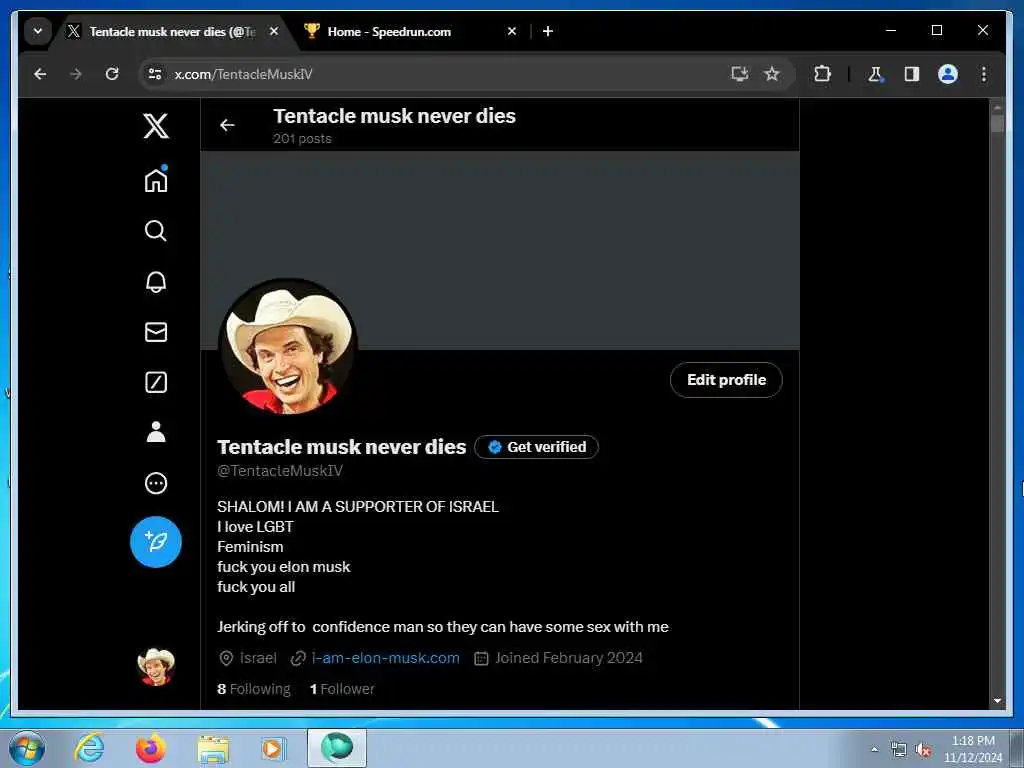The image size is (1024, 768).
Task: Go back using profile header arrow
Action: coord(227,125)
